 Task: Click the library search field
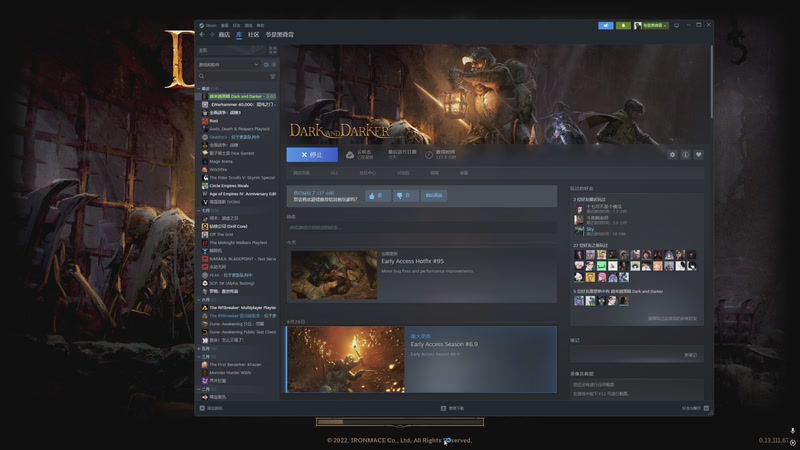point(233,77)
